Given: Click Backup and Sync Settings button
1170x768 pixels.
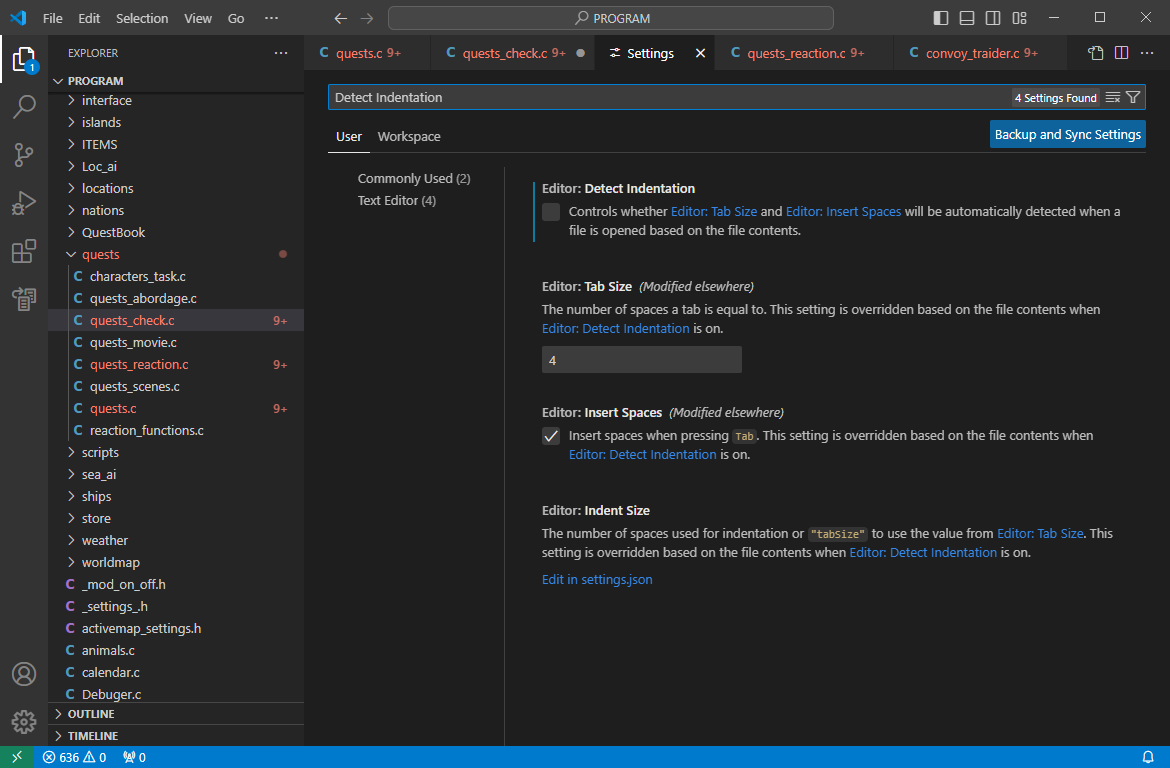Looking at the screenshot, I should (x=1067, y=135).
